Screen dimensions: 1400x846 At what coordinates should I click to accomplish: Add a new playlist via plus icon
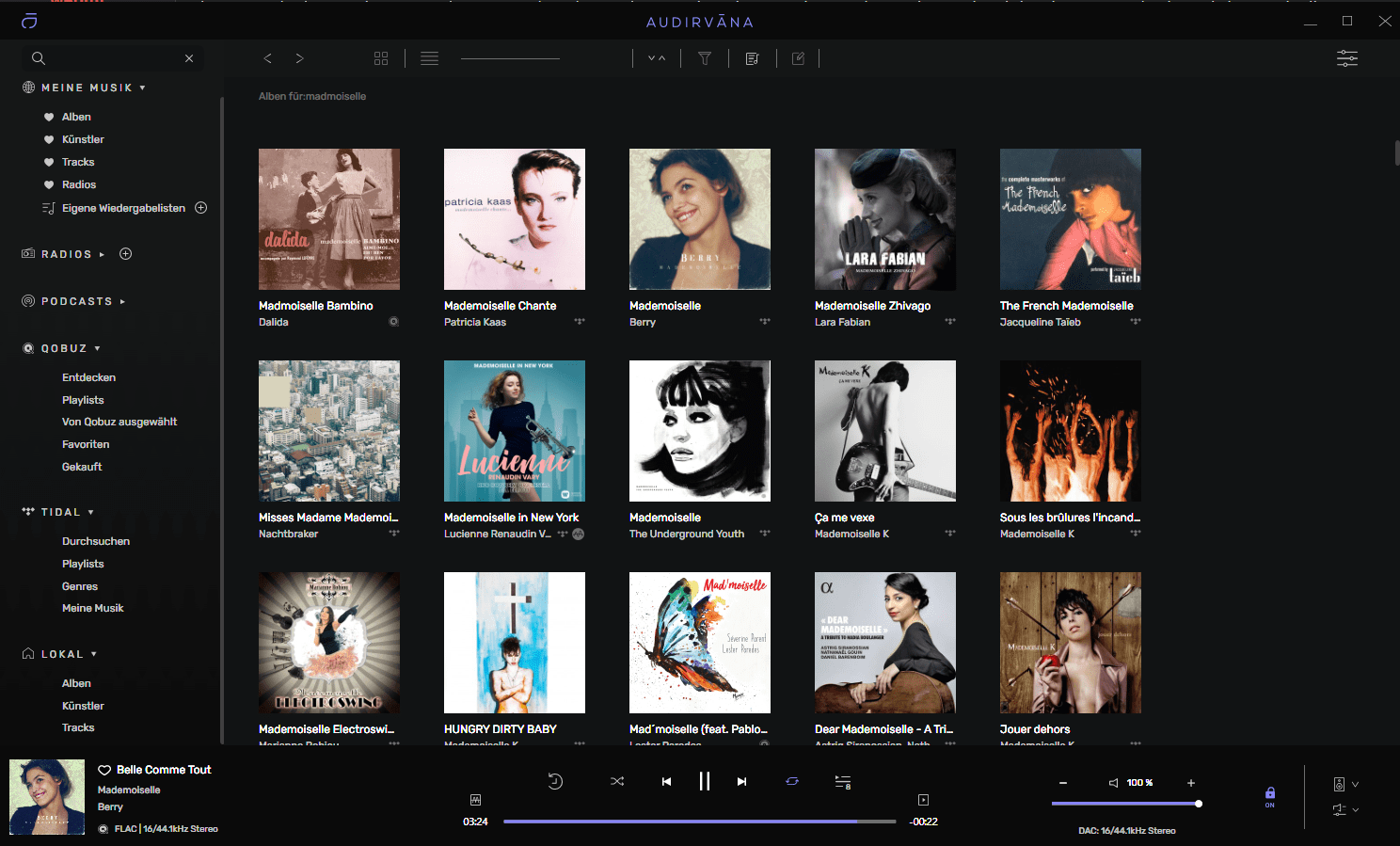[x=200, y=208]
